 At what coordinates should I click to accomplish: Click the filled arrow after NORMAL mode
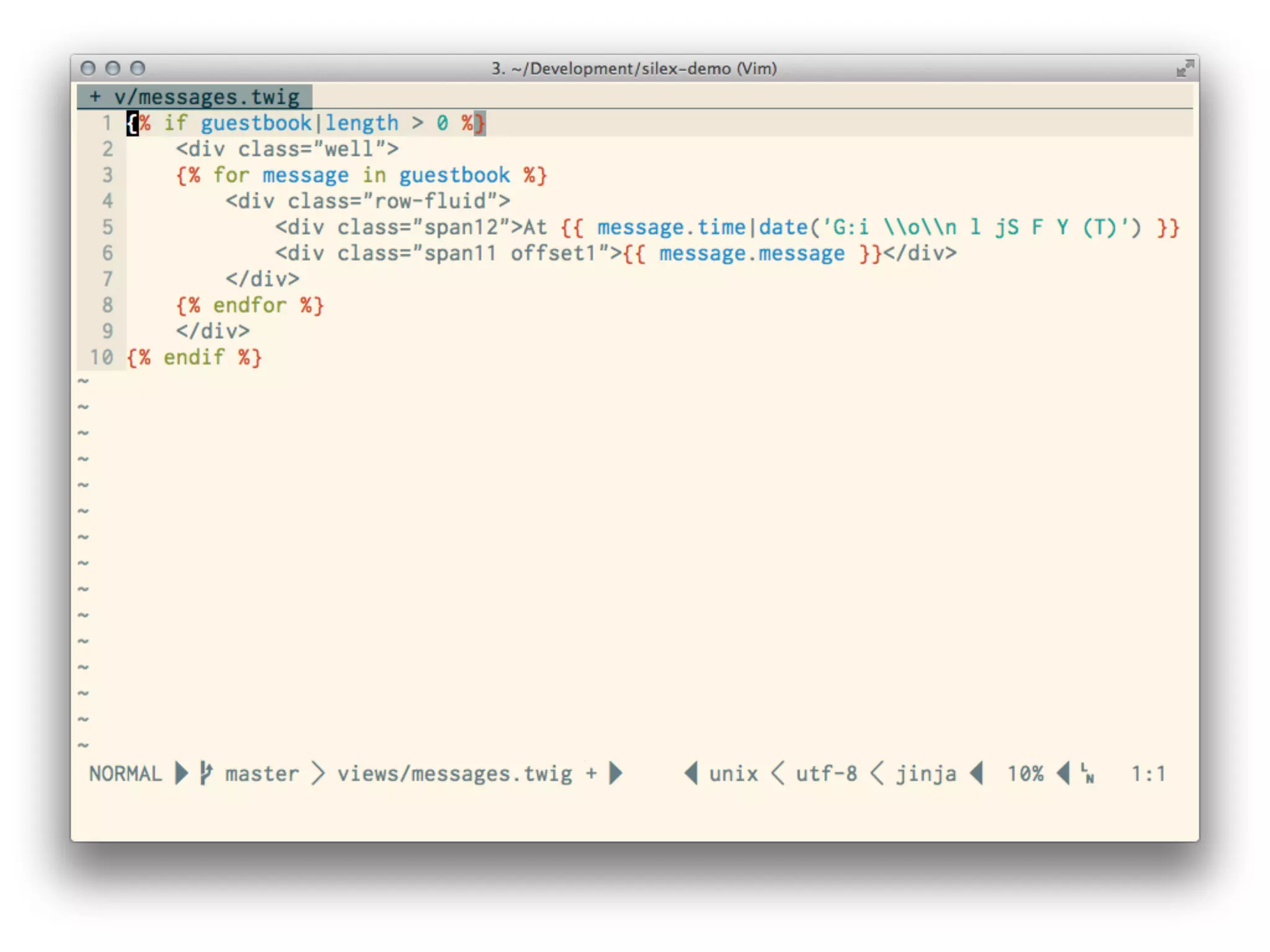point(181,773)
